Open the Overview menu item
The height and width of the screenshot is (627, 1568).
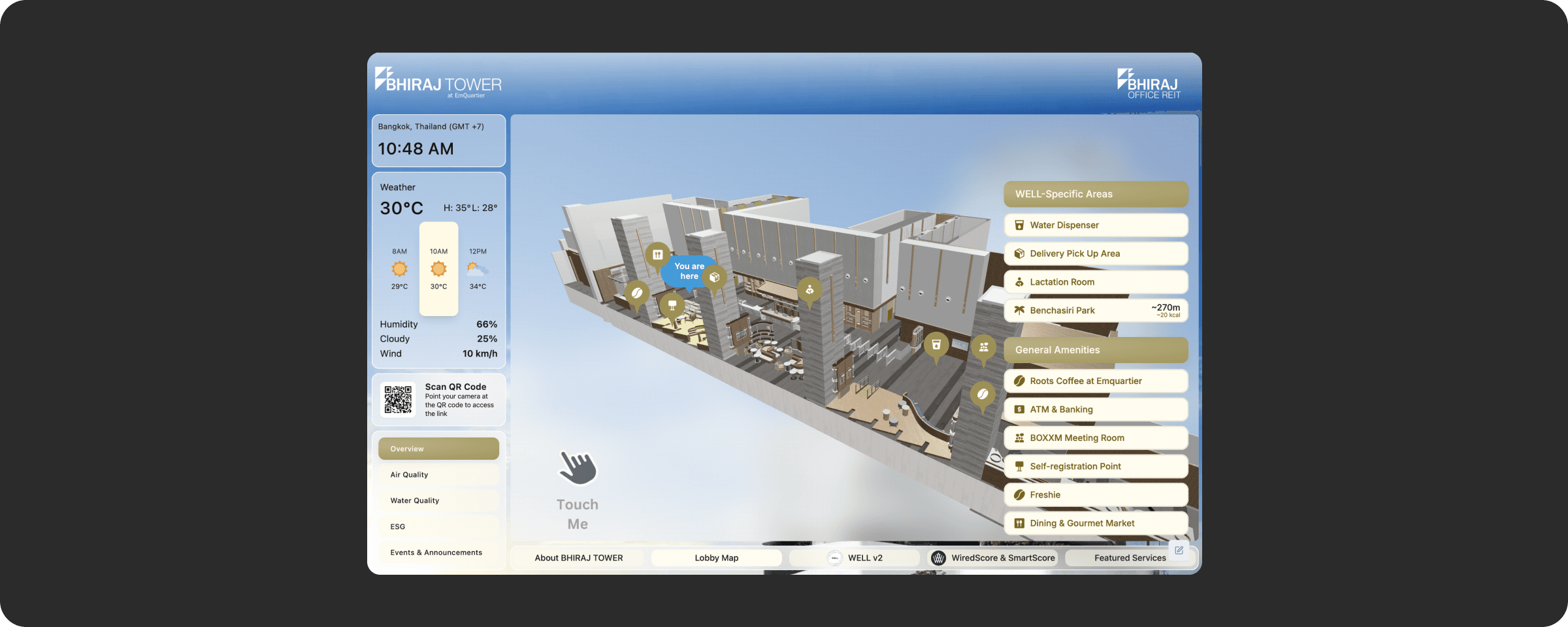pos(438,449)
